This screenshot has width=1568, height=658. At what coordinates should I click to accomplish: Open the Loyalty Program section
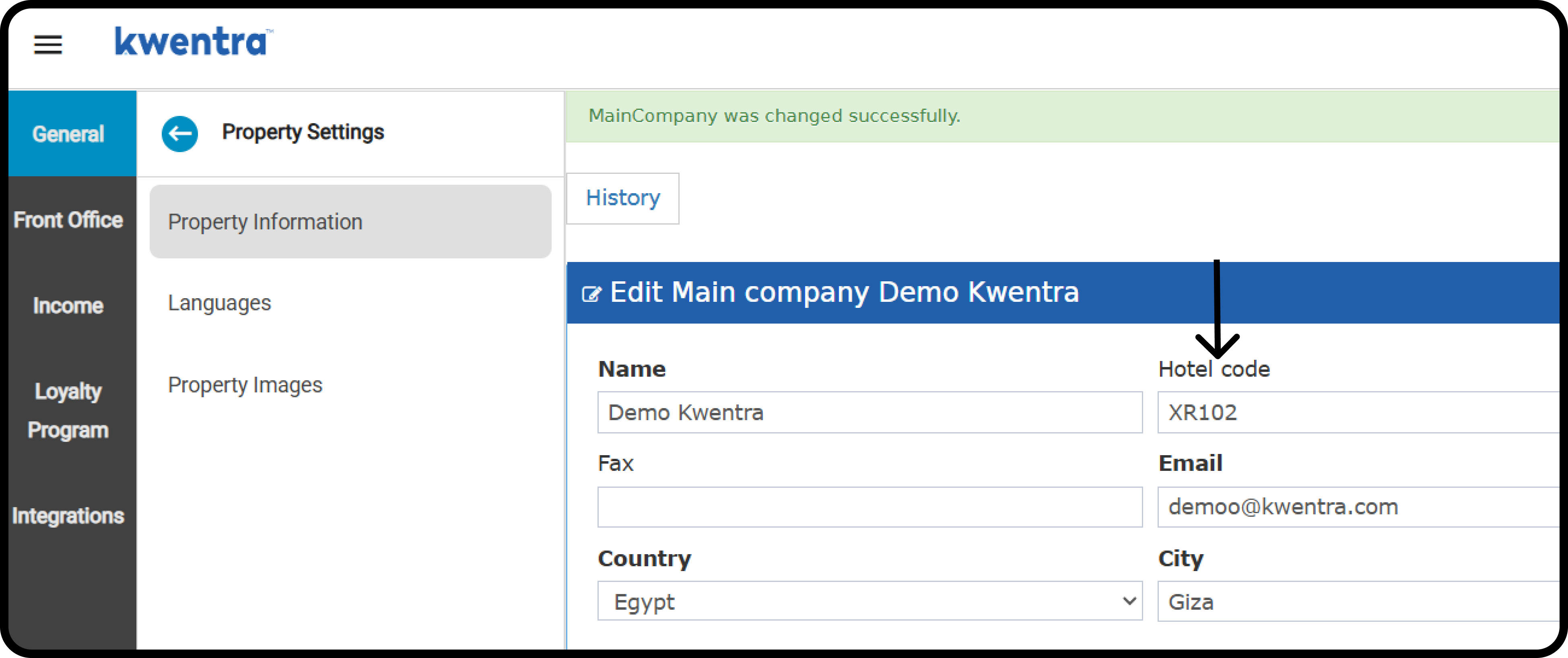pos(68,410)
